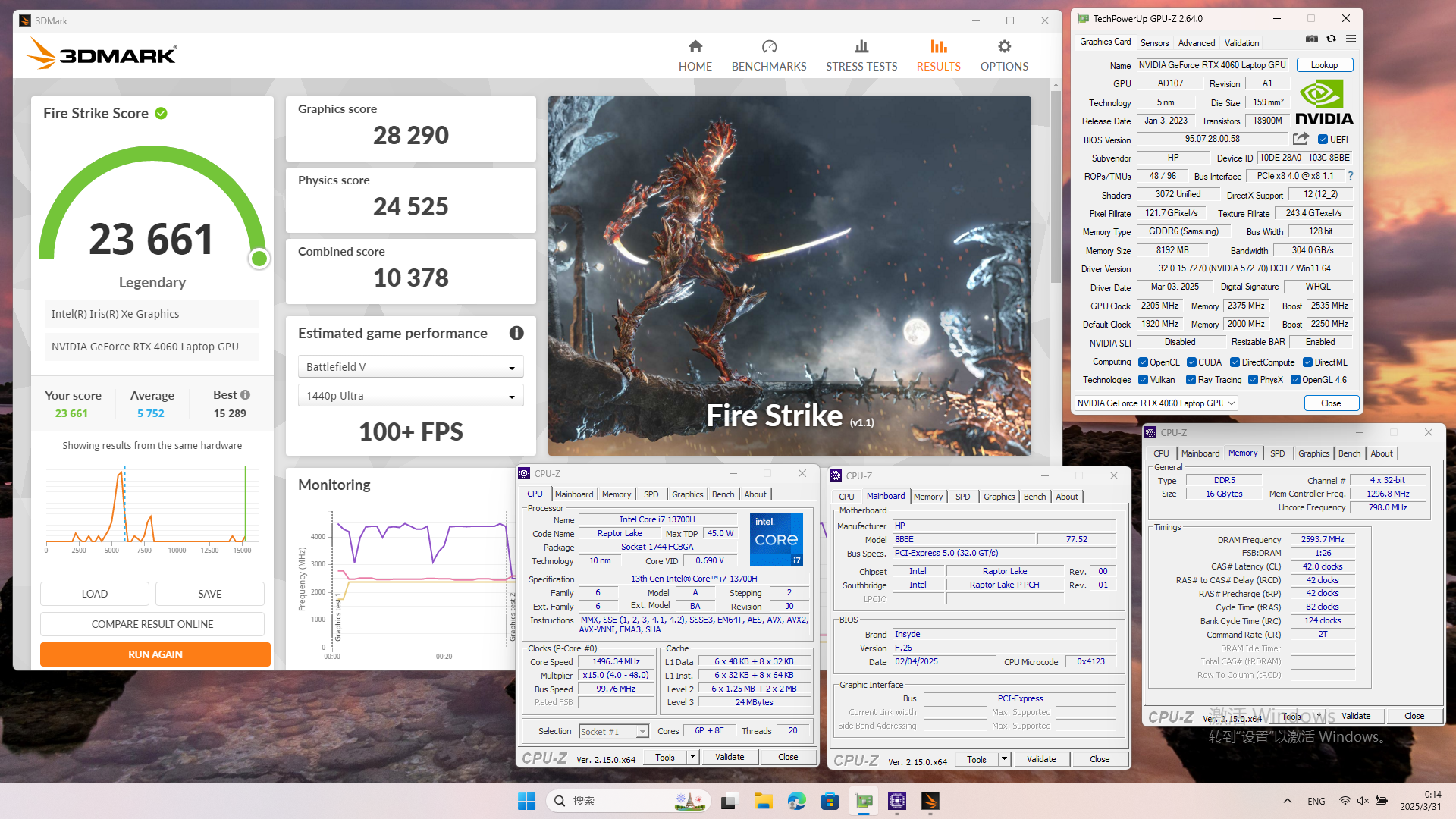
Task: Click the Fire Strike preview image
Action: (789, 276)
